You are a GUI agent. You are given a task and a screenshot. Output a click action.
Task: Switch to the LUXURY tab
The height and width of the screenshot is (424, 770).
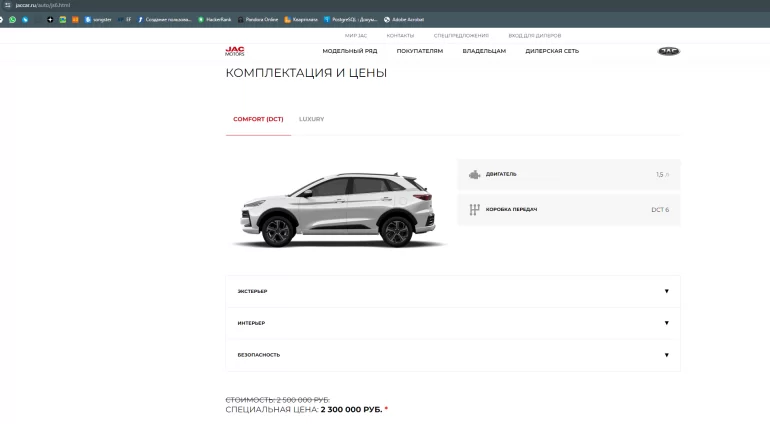(x=311, y=119)
